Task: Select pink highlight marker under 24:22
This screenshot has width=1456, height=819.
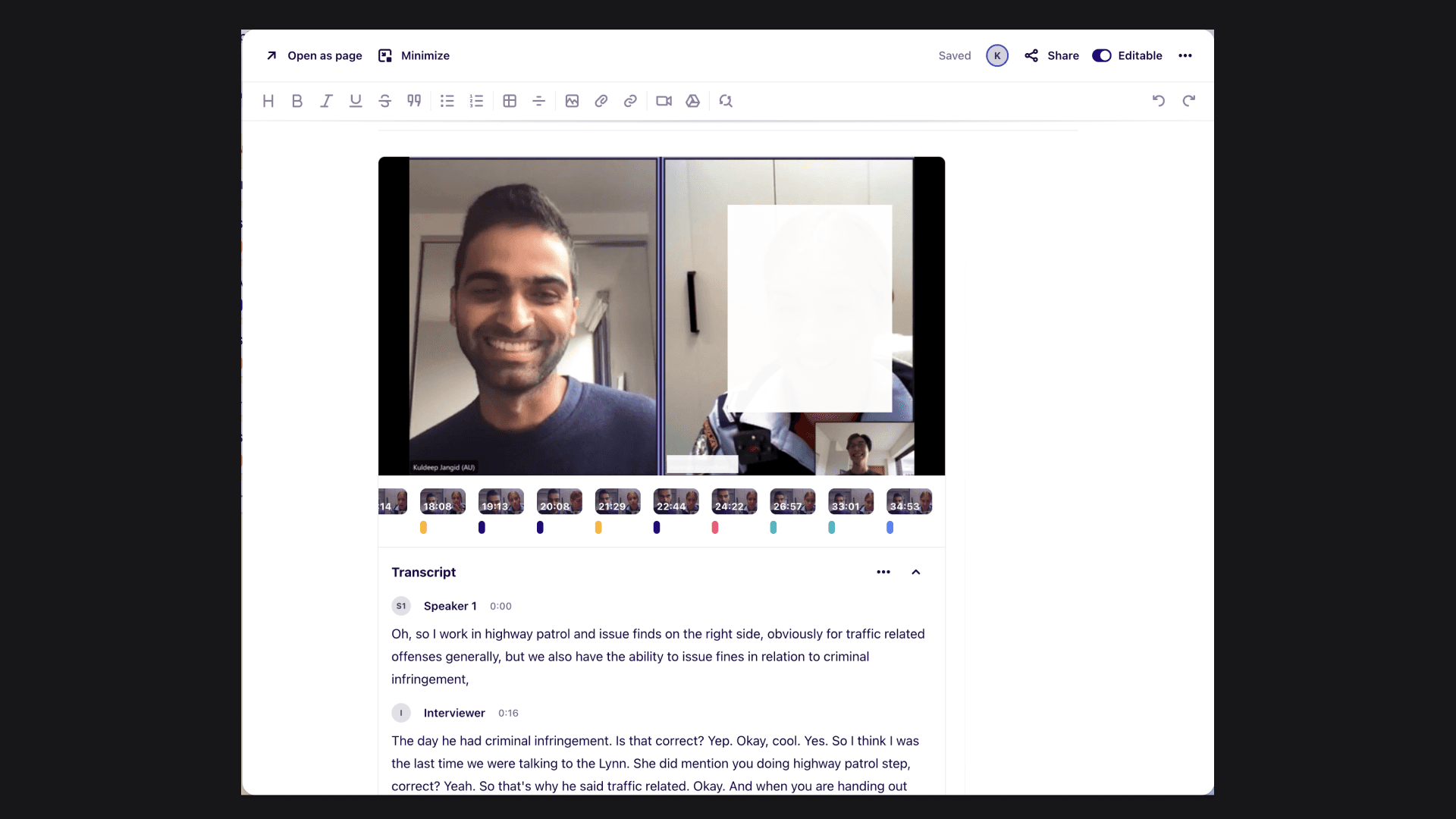Action: [715, 528]
